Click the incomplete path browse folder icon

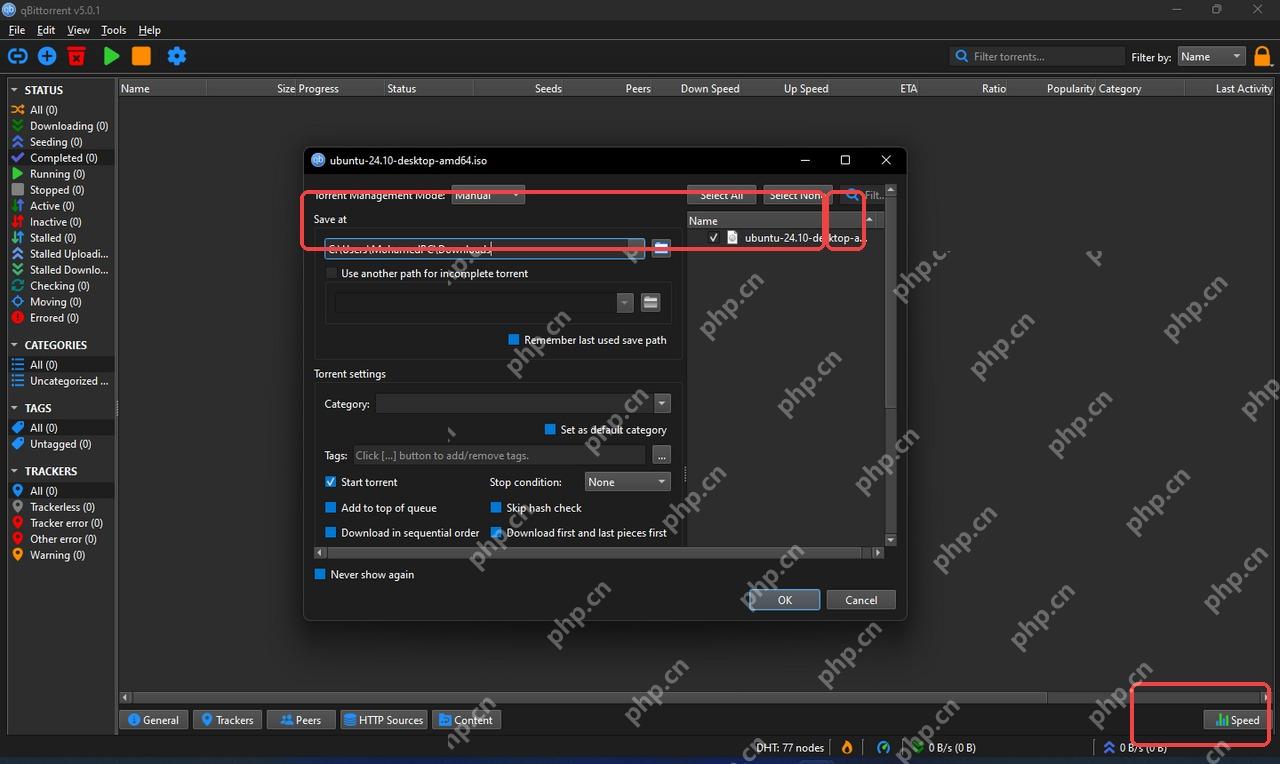tap(651, 302)
